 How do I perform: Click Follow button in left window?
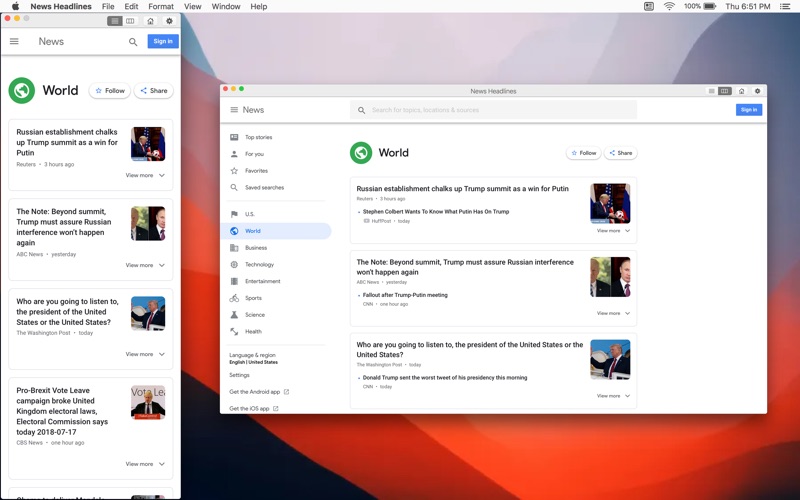(110, 91)
